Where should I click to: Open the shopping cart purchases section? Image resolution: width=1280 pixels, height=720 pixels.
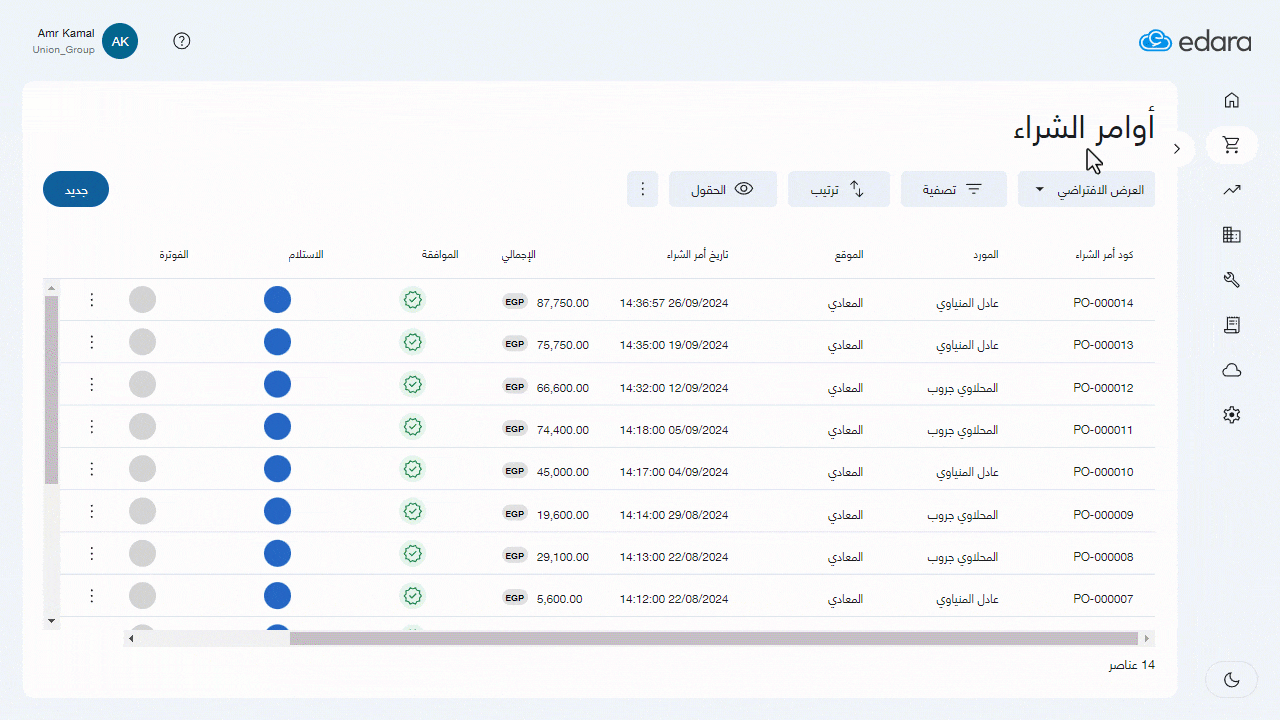tap(1232, 145)
